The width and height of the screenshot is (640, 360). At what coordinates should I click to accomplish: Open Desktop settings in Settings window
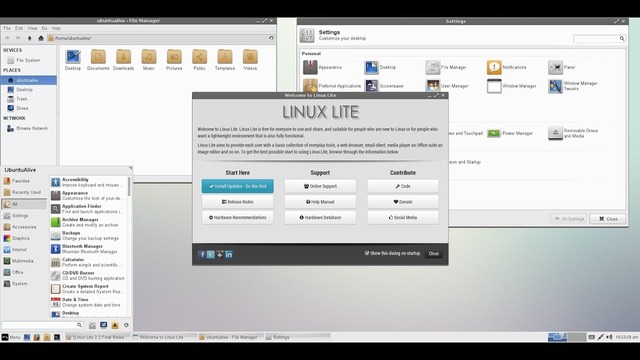(x=380, y=67)
